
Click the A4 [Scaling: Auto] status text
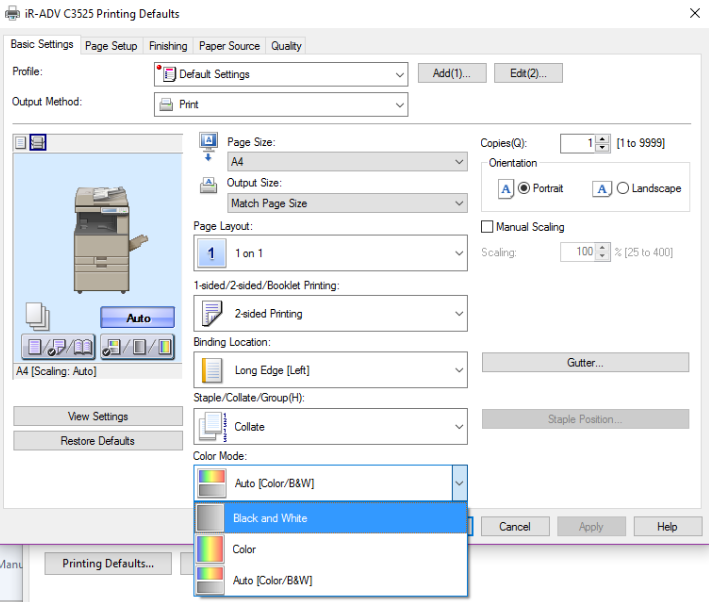pyautogui.click(x=56, y=371)
